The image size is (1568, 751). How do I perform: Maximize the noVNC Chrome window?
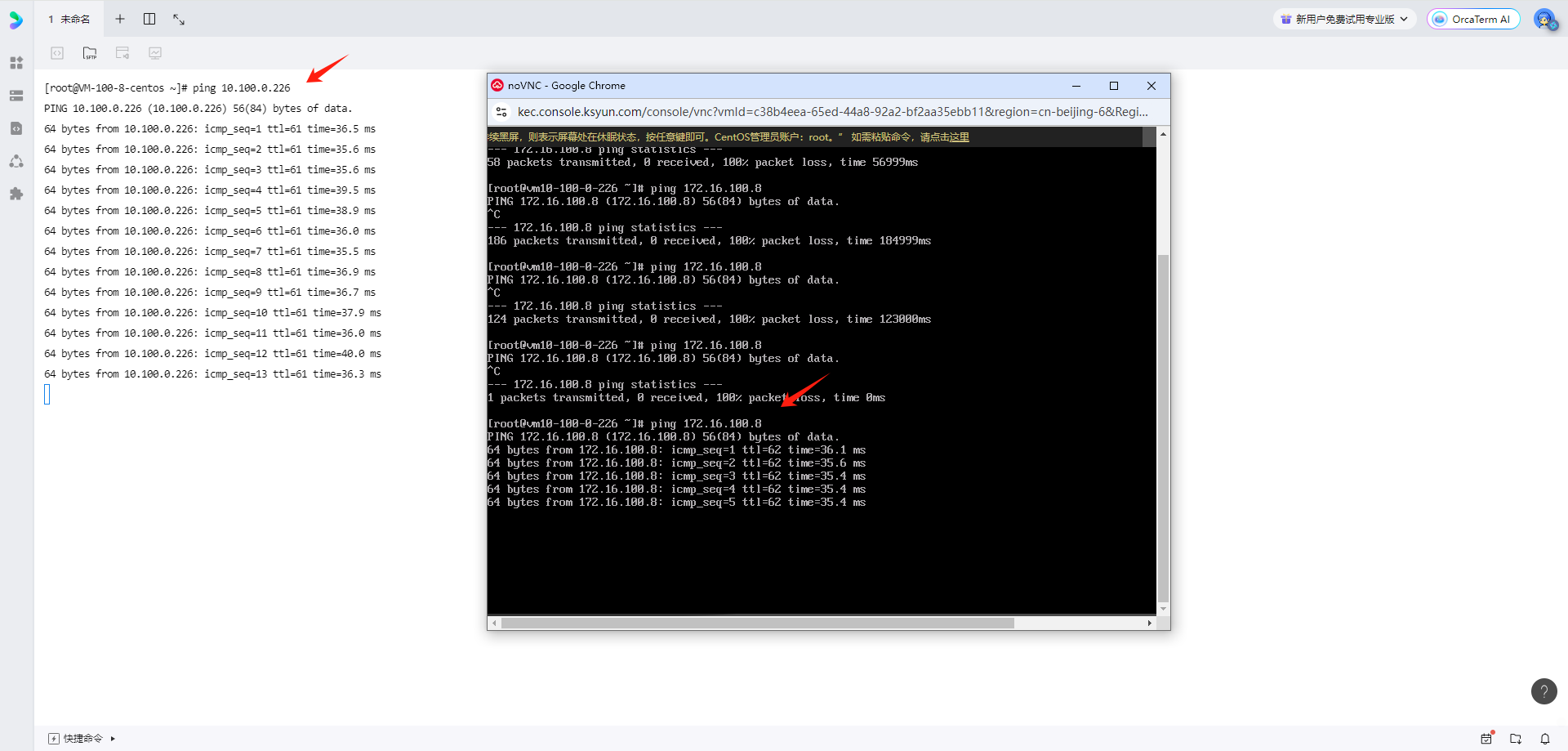(x=1114, y=86)
